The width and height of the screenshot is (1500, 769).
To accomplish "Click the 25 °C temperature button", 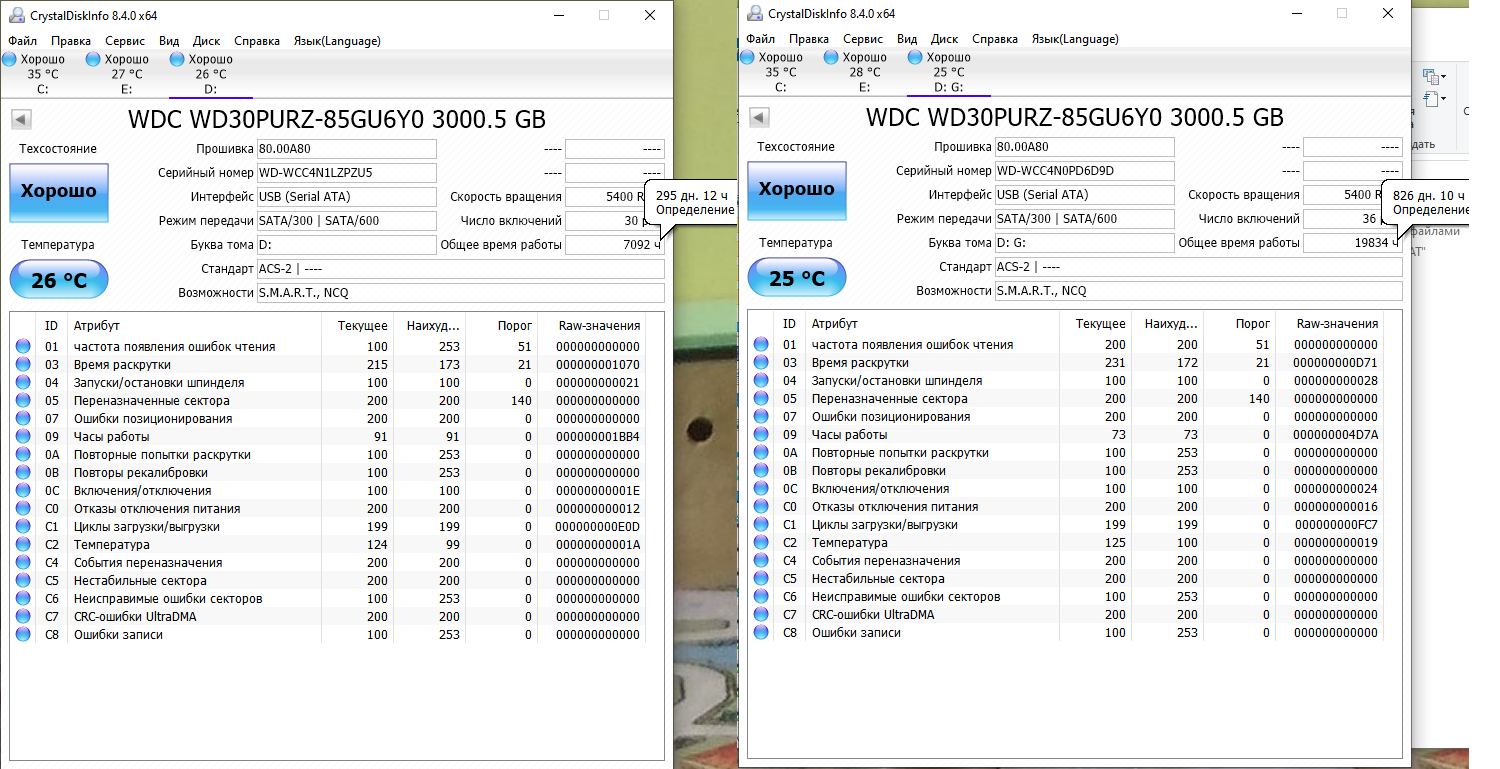I will click(797, 278).
